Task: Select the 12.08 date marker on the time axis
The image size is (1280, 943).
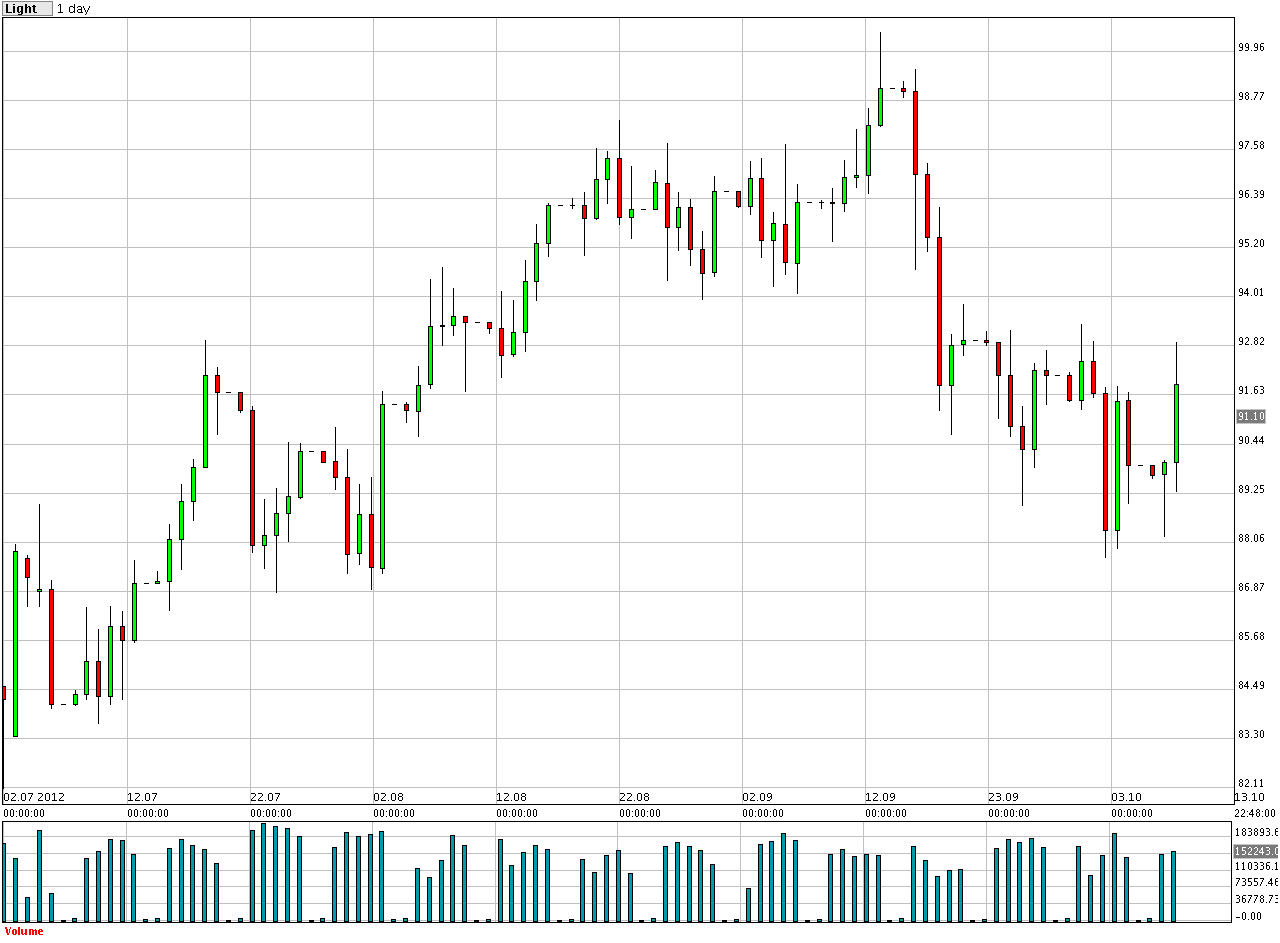Action: click(511, 797)
